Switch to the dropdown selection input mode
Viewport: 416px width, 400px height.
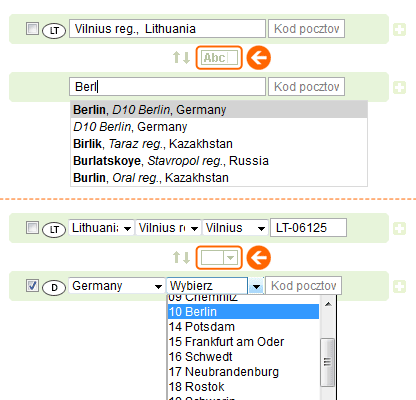(x=219, y=258)
